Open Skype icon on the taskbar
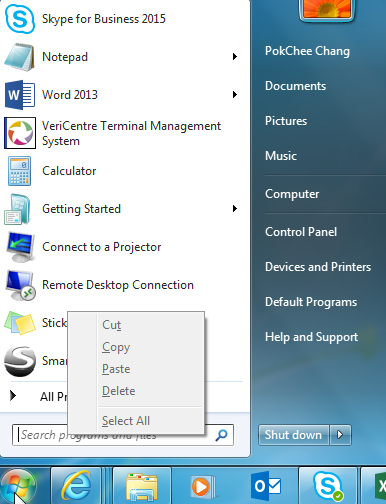386x504 pixels. tap(328, 486)
